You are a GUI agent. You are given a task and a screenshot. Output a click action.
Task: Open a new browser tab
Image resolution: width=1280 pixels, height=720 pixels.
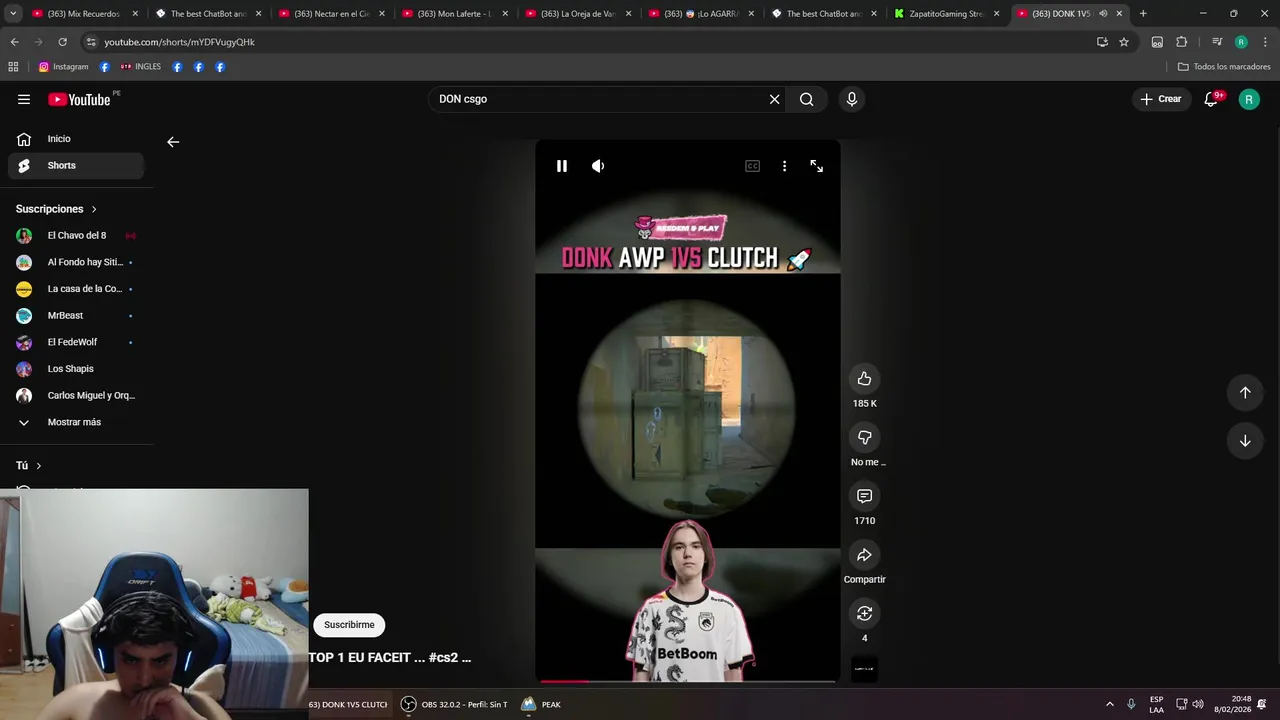(1143, 14)
